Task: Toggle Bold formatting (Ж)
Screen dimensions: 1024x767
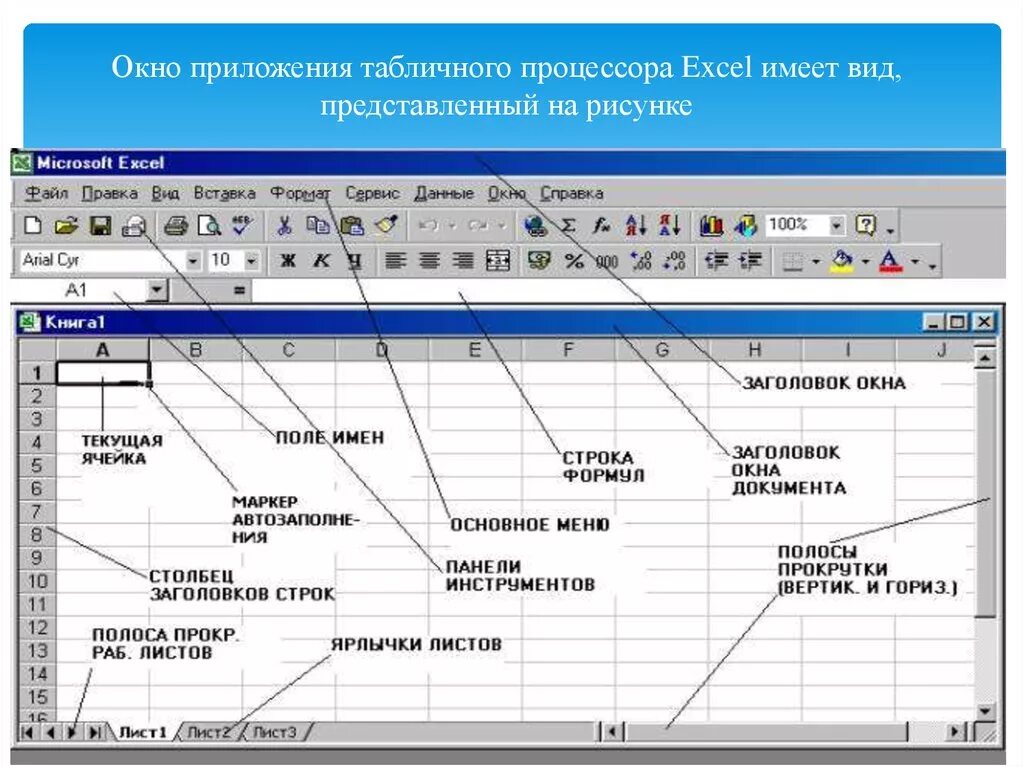Action: [287, 261]
